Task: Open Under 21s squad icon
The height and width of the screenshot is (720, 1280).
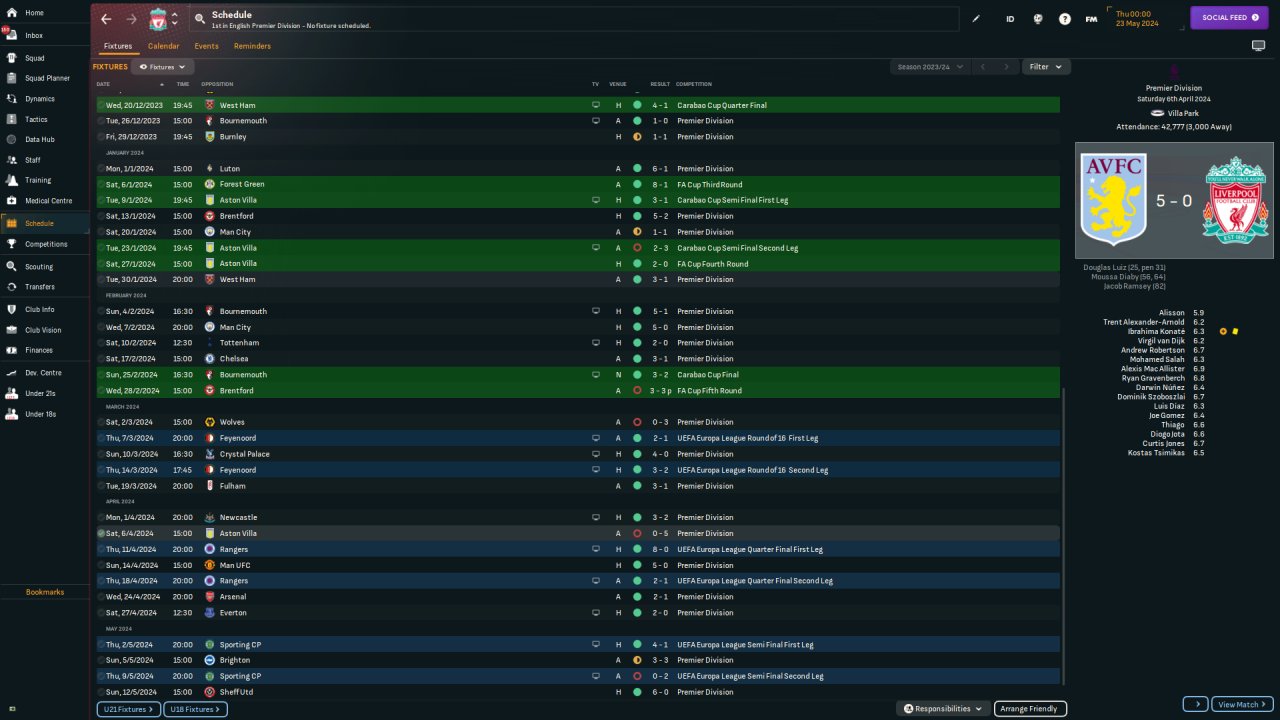Action: tap(11, 393)
